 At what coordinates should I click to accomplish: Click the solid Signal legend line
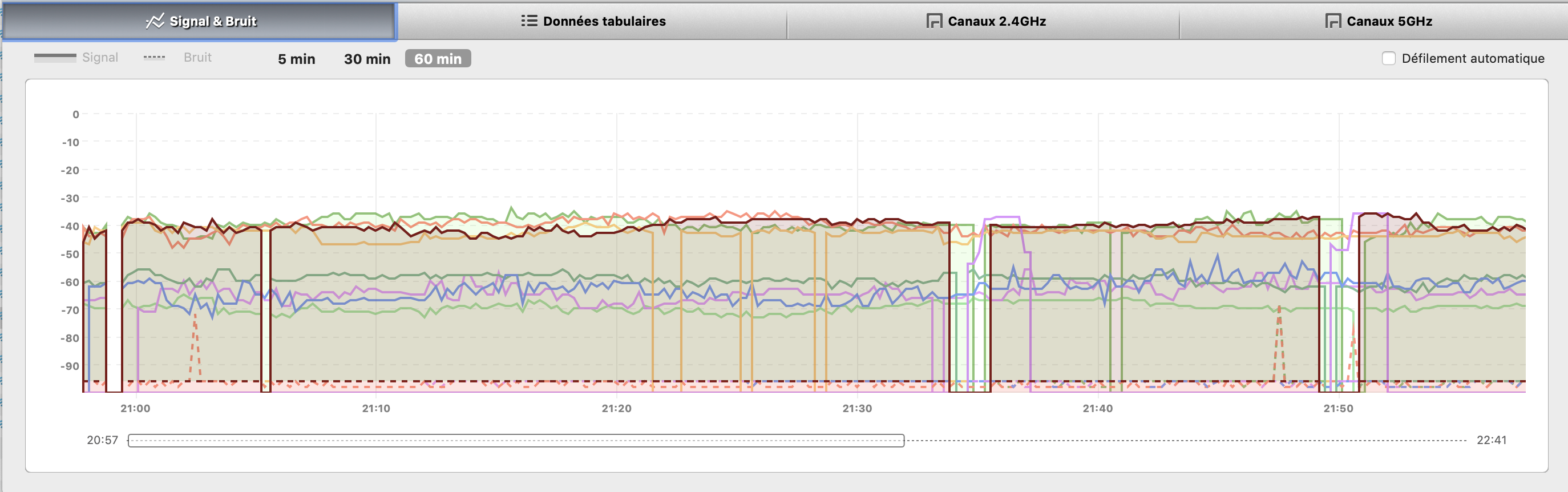click(55, 57)
